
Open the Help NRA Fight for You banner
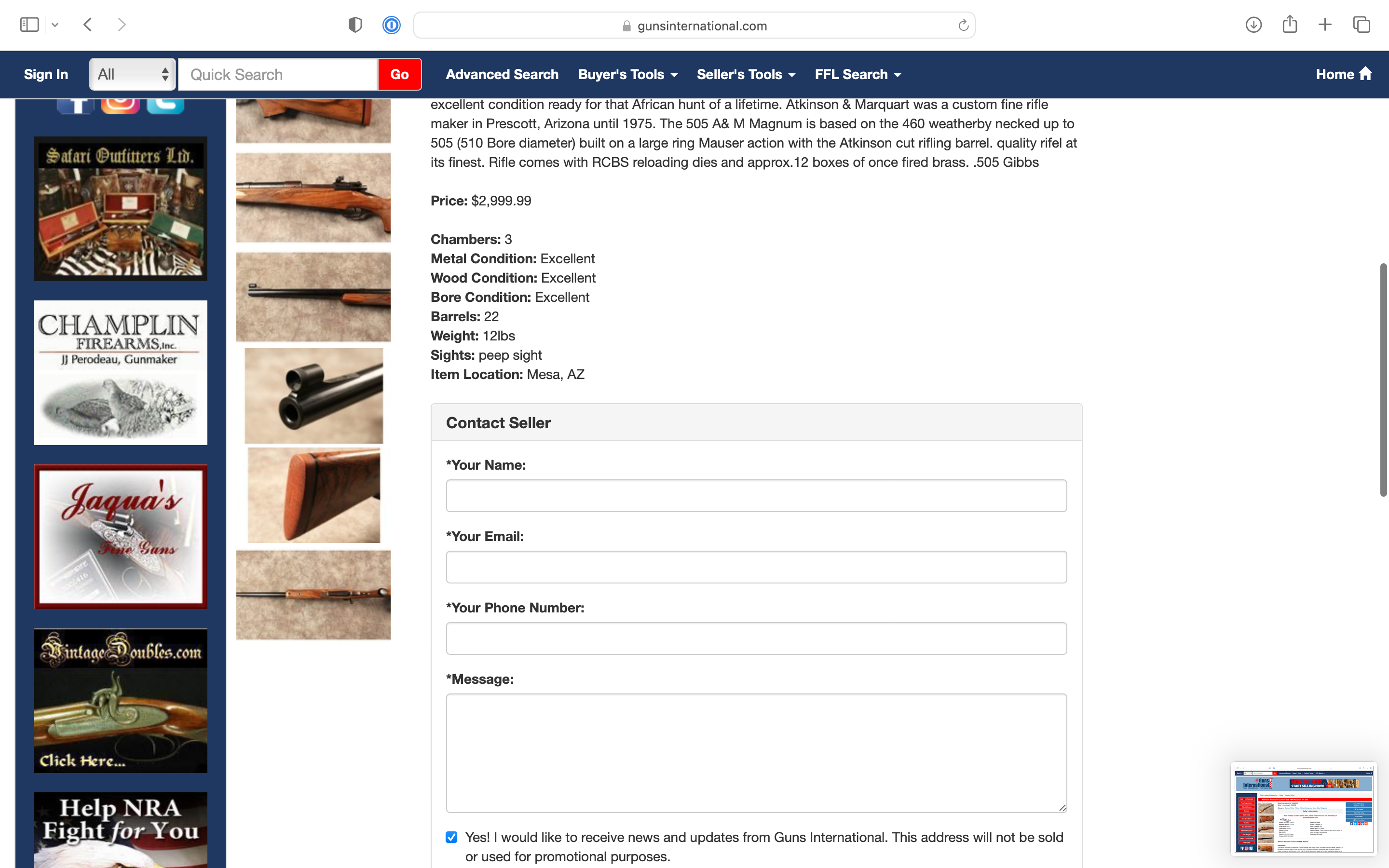(121, 830)
